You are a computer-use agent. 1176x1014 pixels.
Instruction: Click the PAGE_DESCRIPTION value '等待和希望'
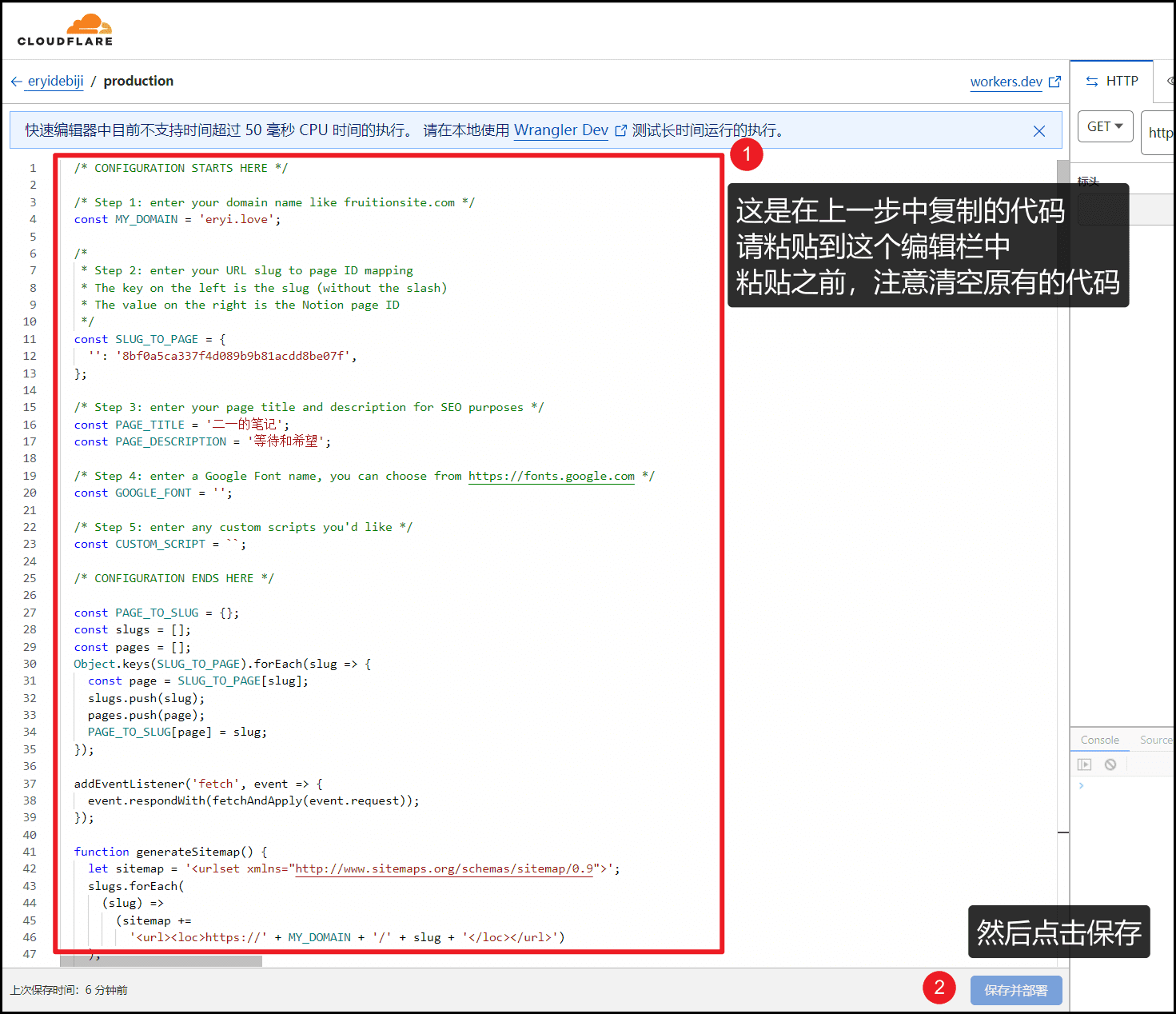click(285, 441)
